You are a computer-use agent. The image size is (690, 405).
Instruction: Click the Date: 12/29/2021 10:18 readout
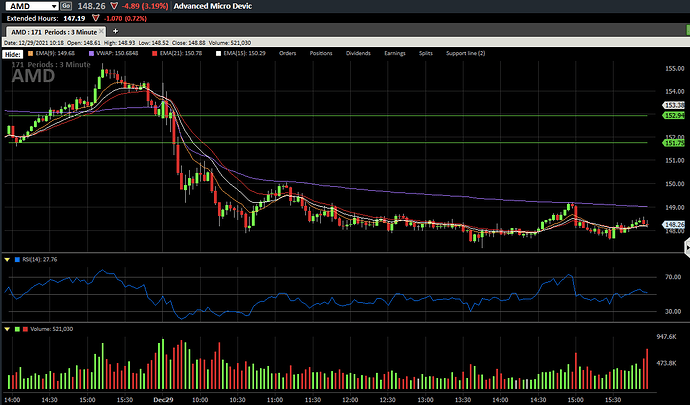[x=34, y=43]
